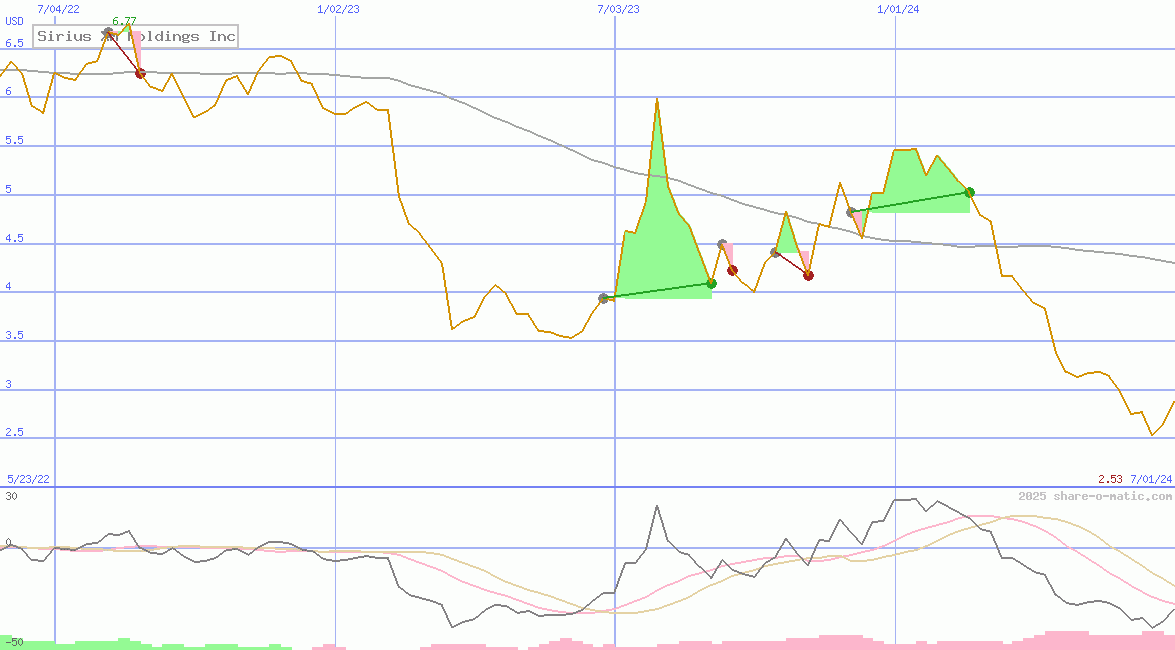Click the 3.5 price axis label

click(x=14, y=335)
